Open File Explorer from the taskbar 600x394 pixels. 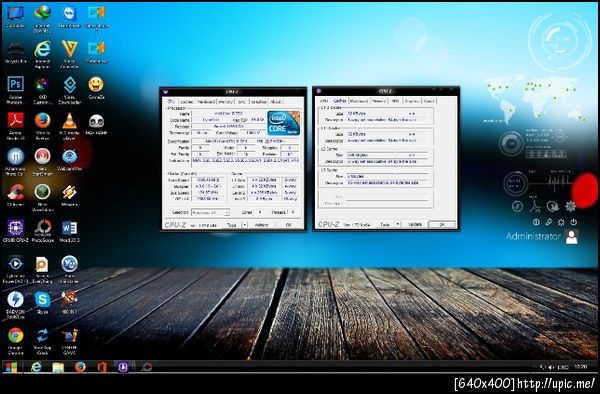click(58, 368)
